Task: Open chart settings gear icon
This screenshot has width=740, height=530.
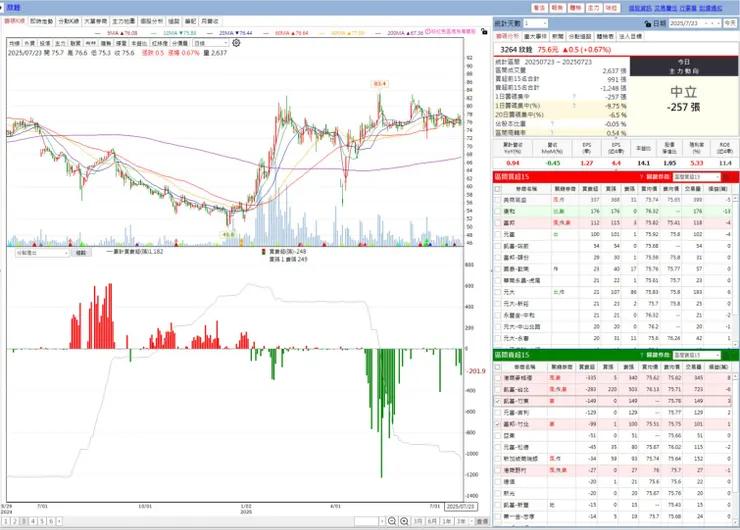Action: click(236, 43)
